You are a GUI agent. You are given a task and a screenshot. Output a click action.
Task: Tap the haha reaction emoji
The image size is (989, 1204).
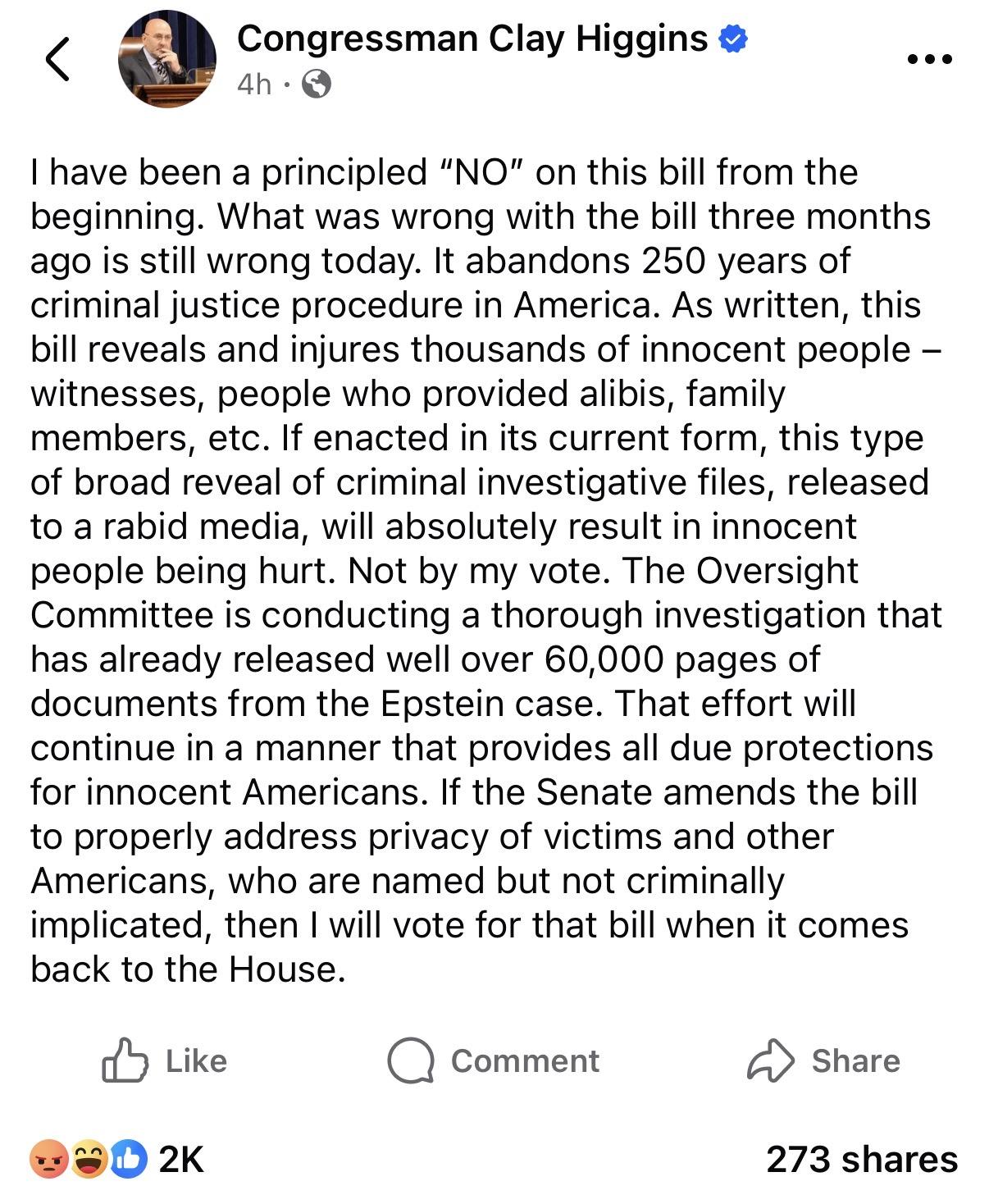click(x=89, y=1159)
